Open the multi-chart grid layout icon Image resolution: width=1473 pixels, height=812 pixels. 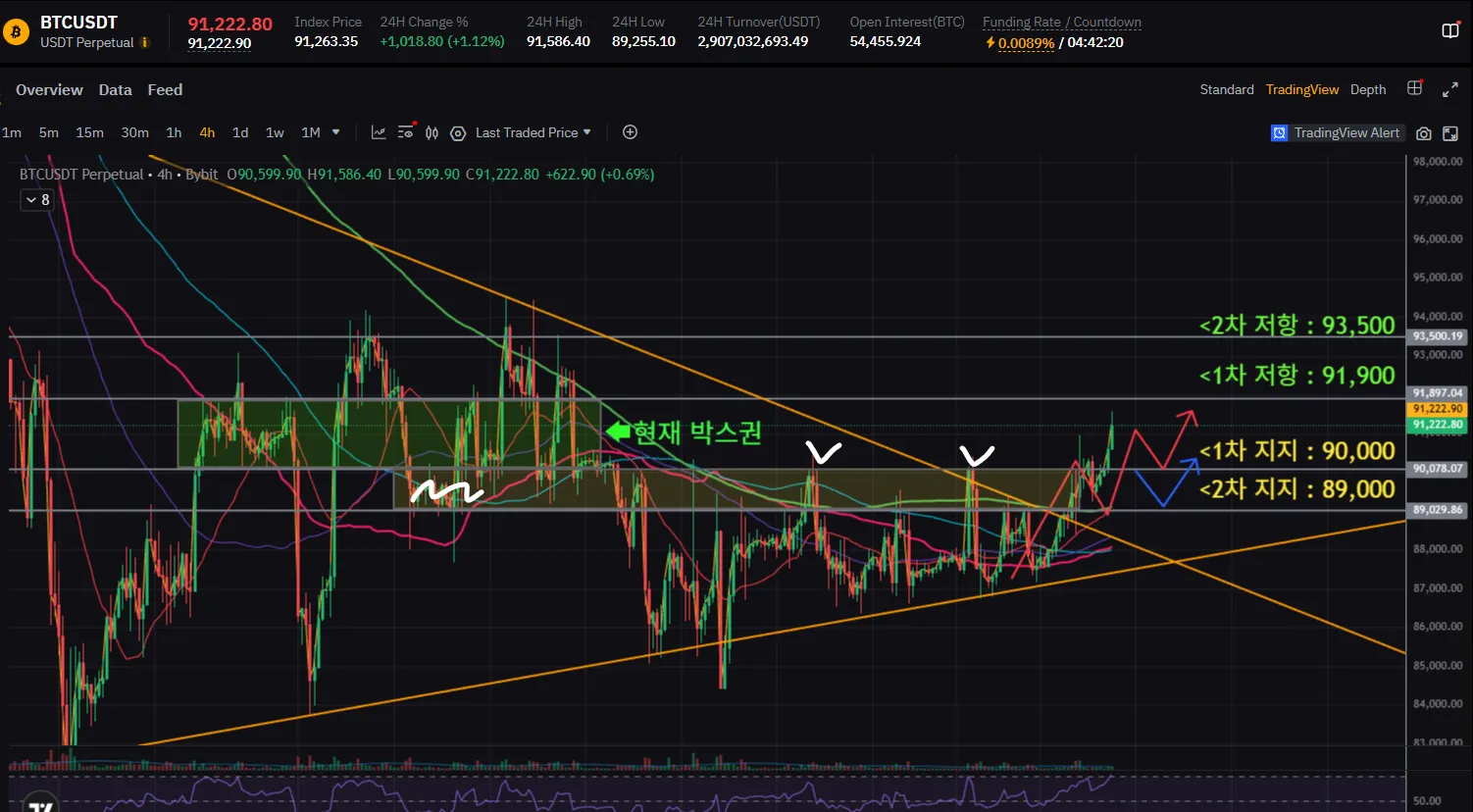coord(1414,88)
